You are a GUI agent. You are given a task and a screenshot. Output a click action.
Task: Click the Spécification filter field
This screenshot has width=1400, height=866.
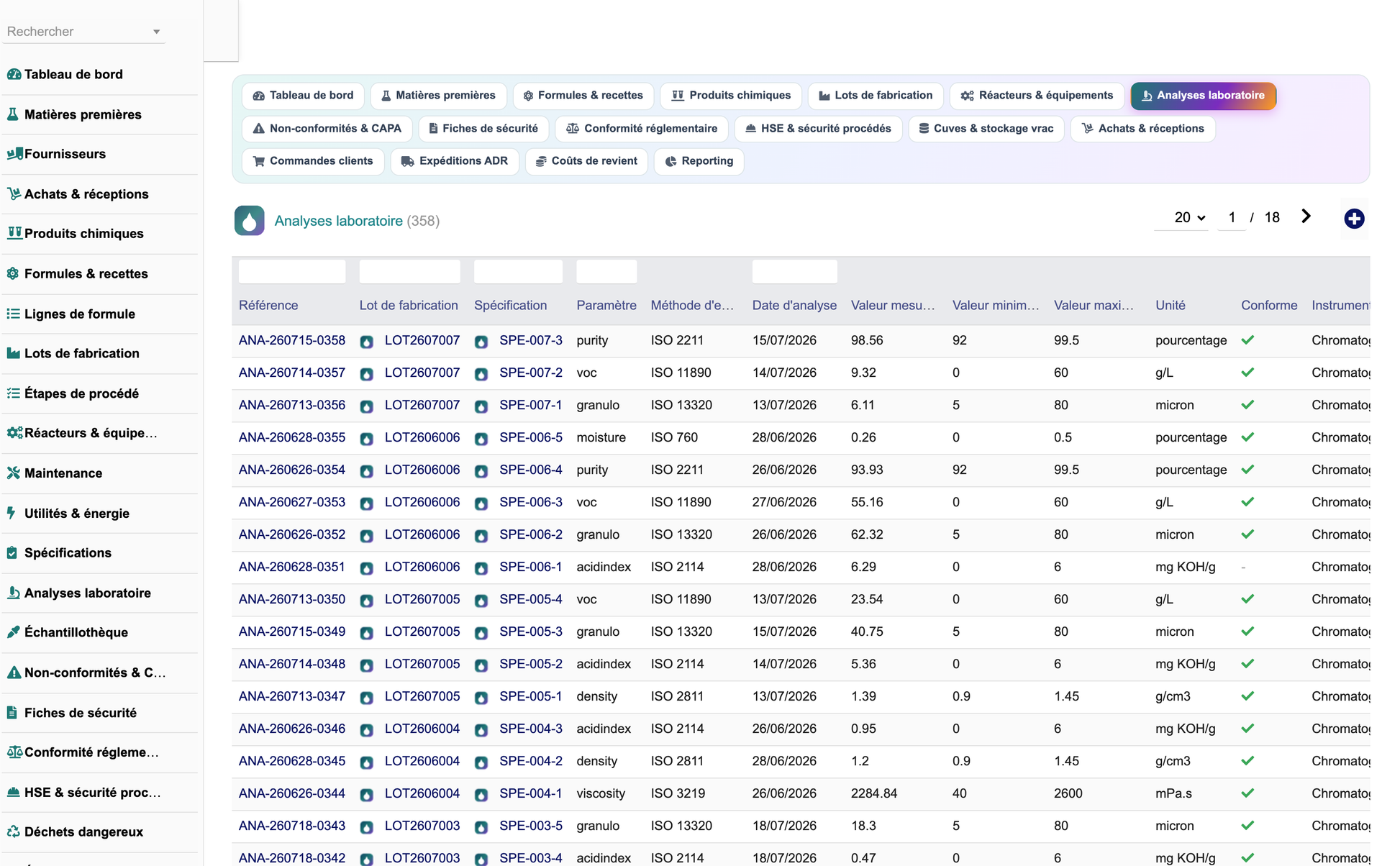tap(519, 272)
